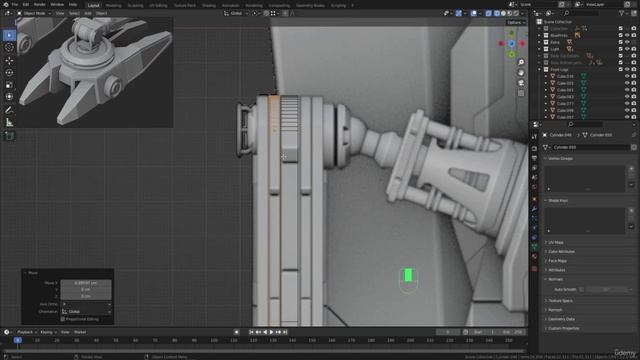Image resolution: width=640 pixels, height=360 pixels.
Task: Select the Select Box tool
Action: [x=9, y=35]
